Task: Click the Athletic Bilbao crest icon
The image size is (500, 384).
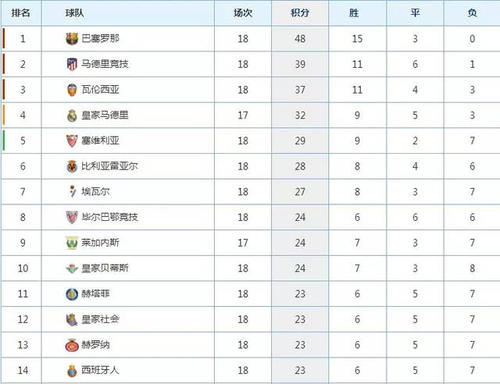Action: pyautogui.click(x=72, y=217)
